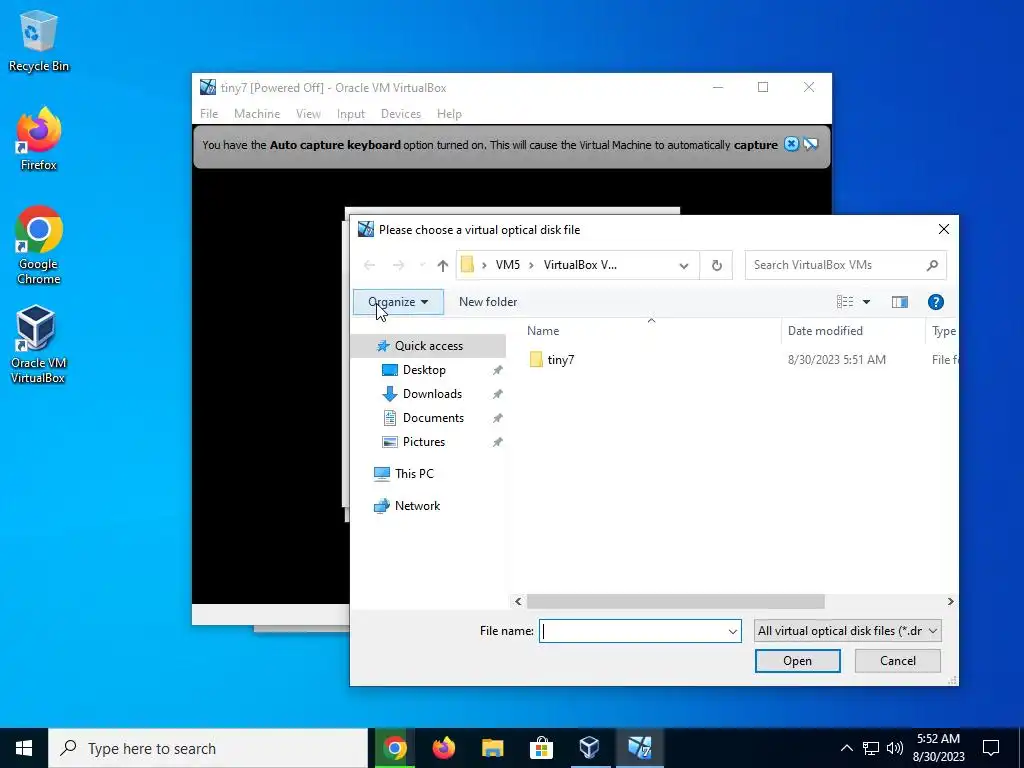Screen dimensions: 1024x768
Task: Launch Firefox from the desktop shortcut
Action: coord(39,139)
